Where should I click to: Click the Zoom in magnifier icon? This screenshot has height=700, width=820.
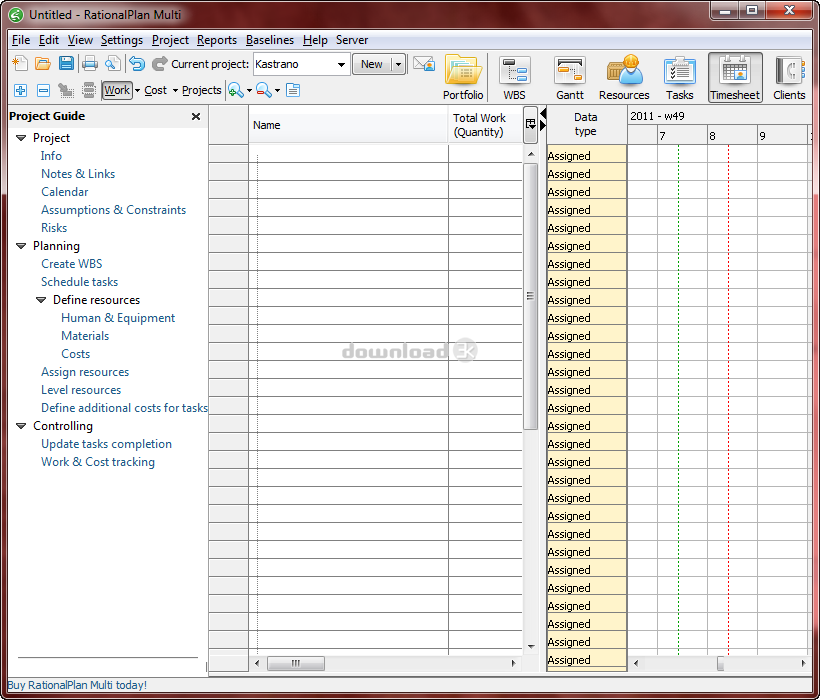coord(236,90)
